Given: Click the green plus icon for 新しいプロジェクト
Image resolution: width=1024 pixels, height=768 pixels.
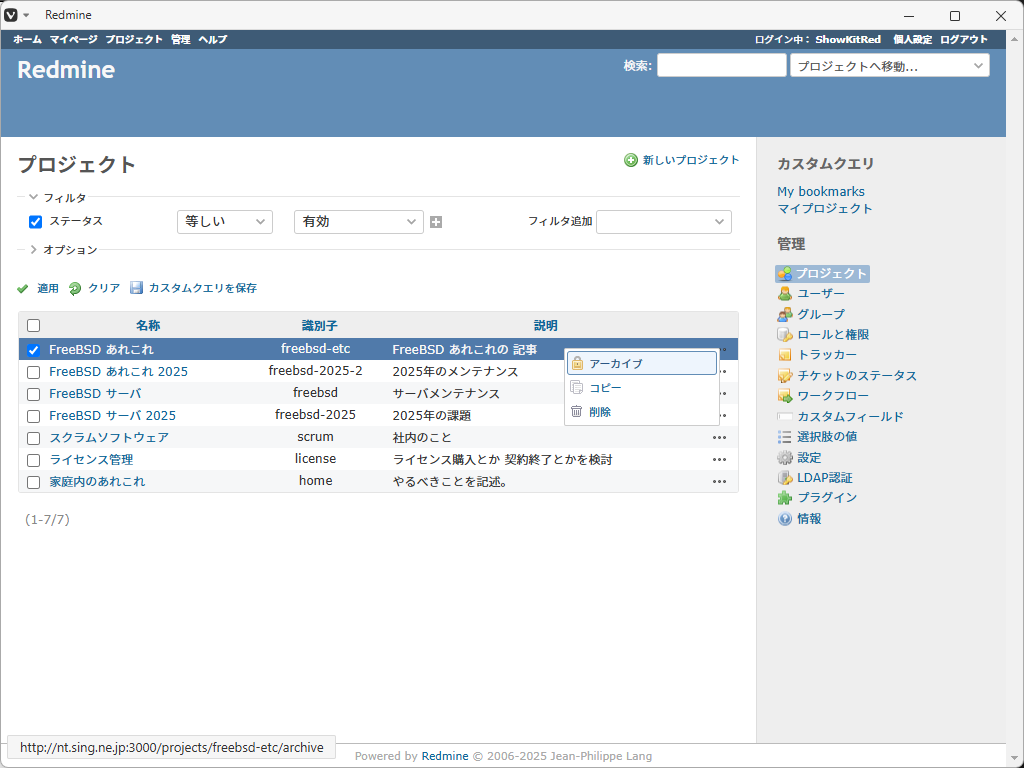Looking at the screenshot, I should click(630, 160).
